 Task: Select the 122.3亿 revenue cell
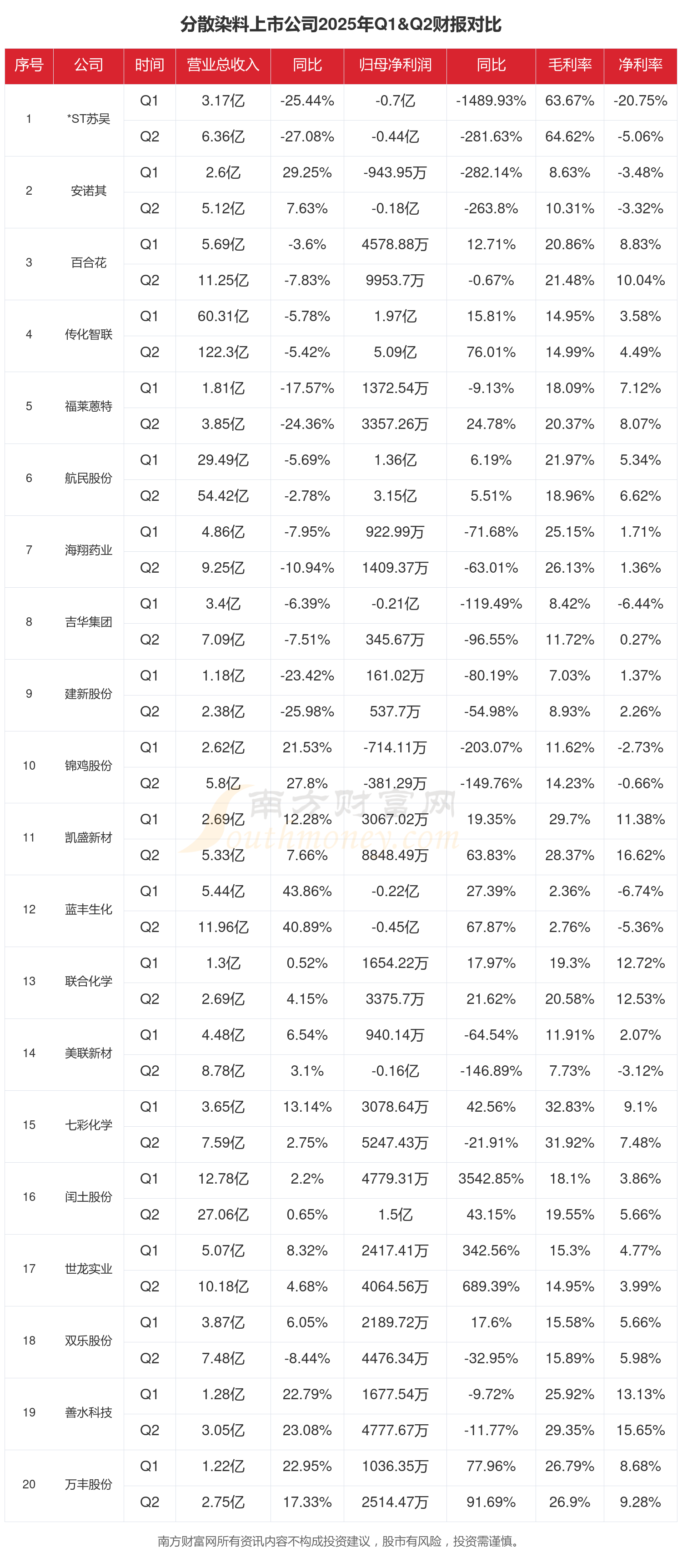(x=223, y=352)
